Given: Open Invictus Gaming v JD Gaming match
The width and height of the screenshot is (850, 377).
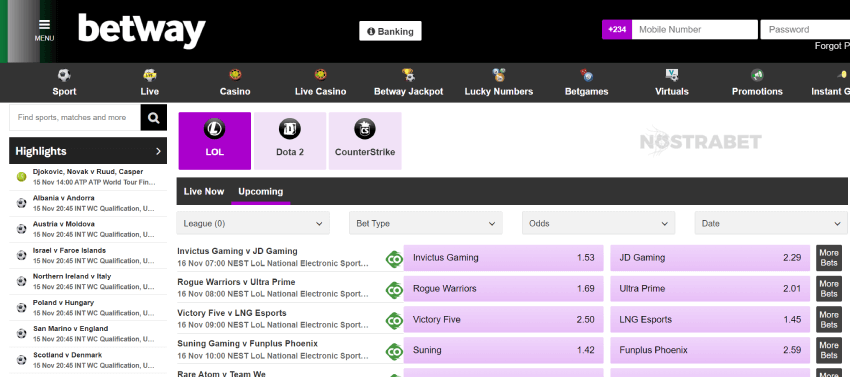Looking at the screenshot, I should coord(237,251).
